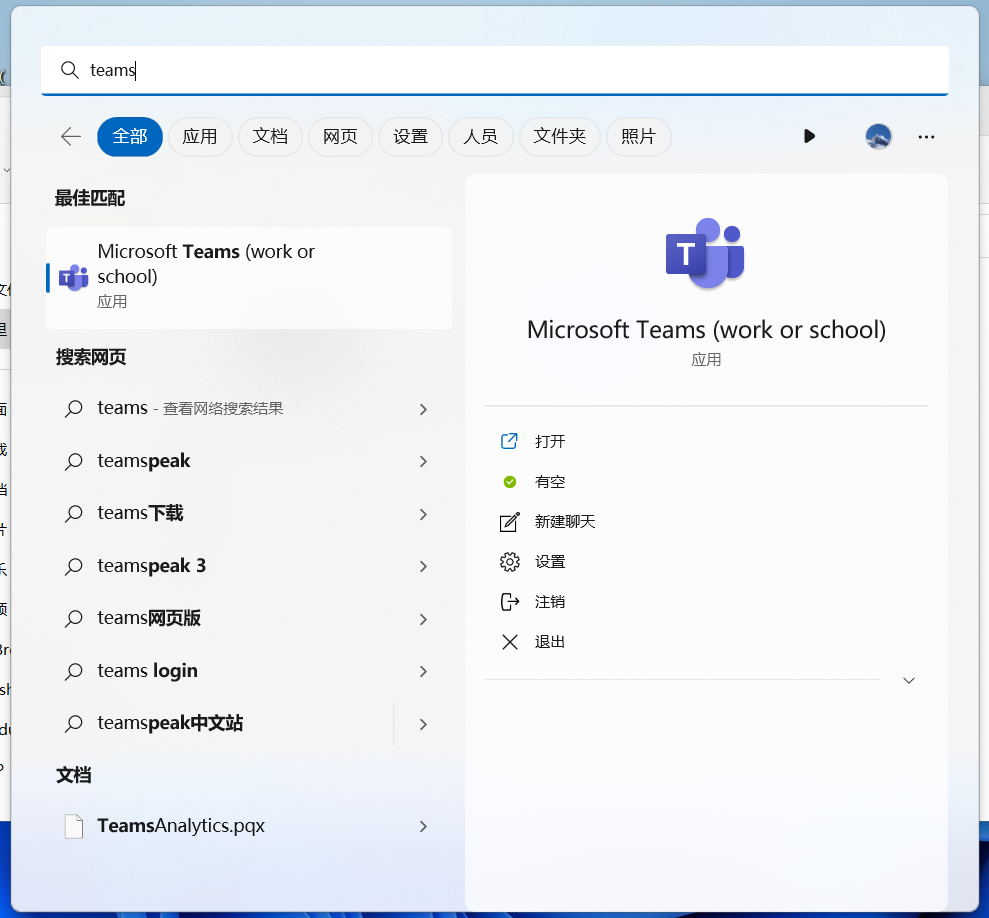Click the 注销 sign-out icon
This screenshot has height=918, width=989.
pos(510,602)
